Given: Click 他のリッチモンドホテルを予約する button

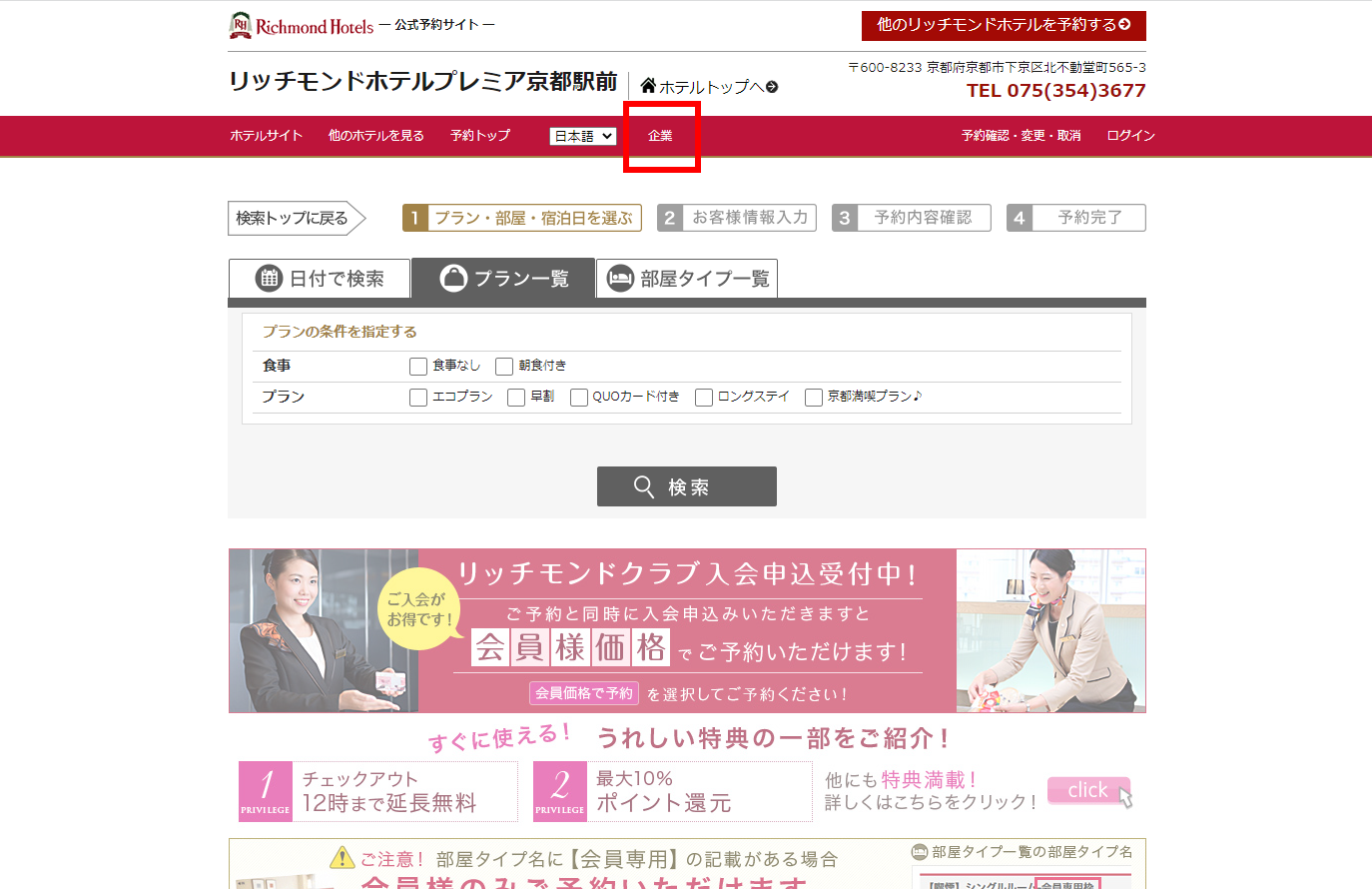Looking at the screenshot, I should [1004, 25].
